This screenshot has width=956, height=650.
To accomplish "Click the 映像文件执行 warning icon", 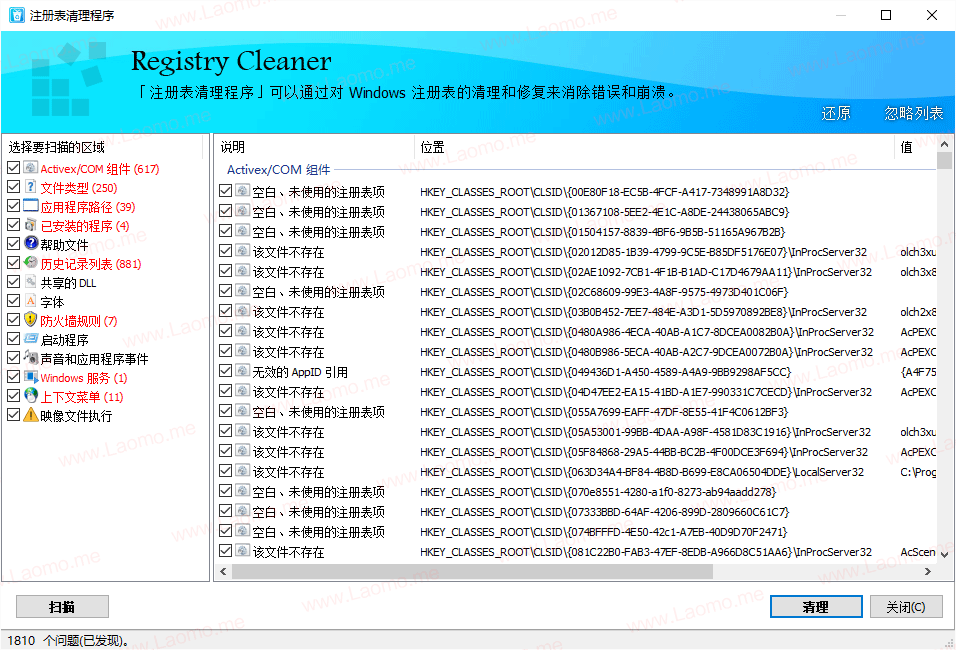I will click(x=30, y=415).
